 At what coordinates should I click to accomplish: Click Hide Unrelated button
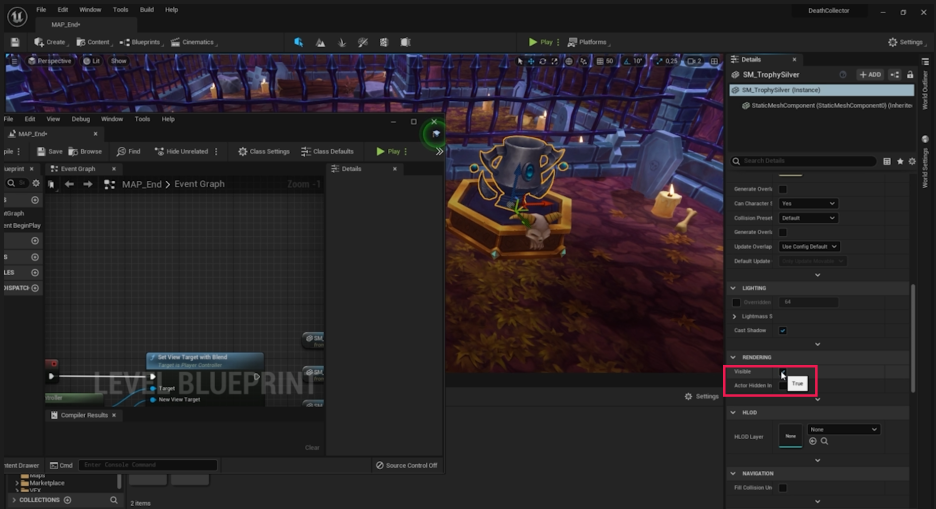(x=181, y=152)
